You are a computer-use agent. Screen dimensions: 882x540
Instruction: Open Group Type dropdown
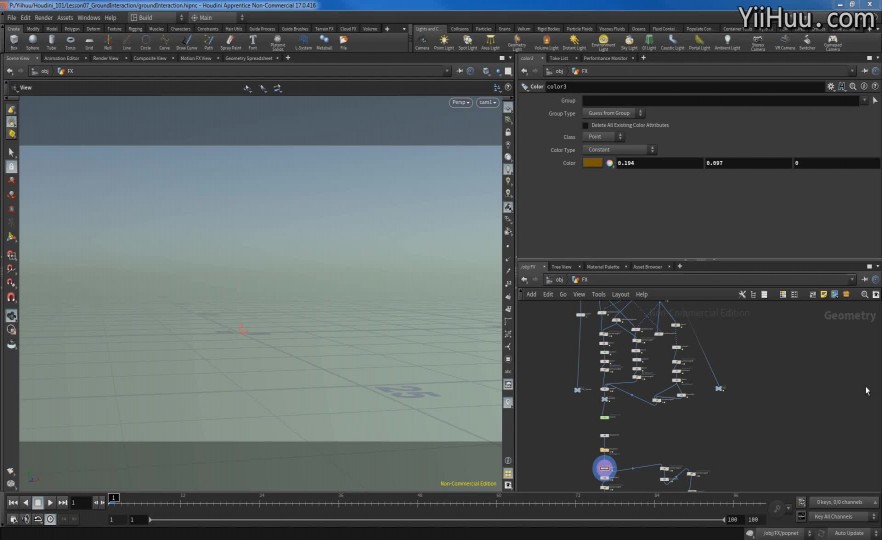(613, 113)
